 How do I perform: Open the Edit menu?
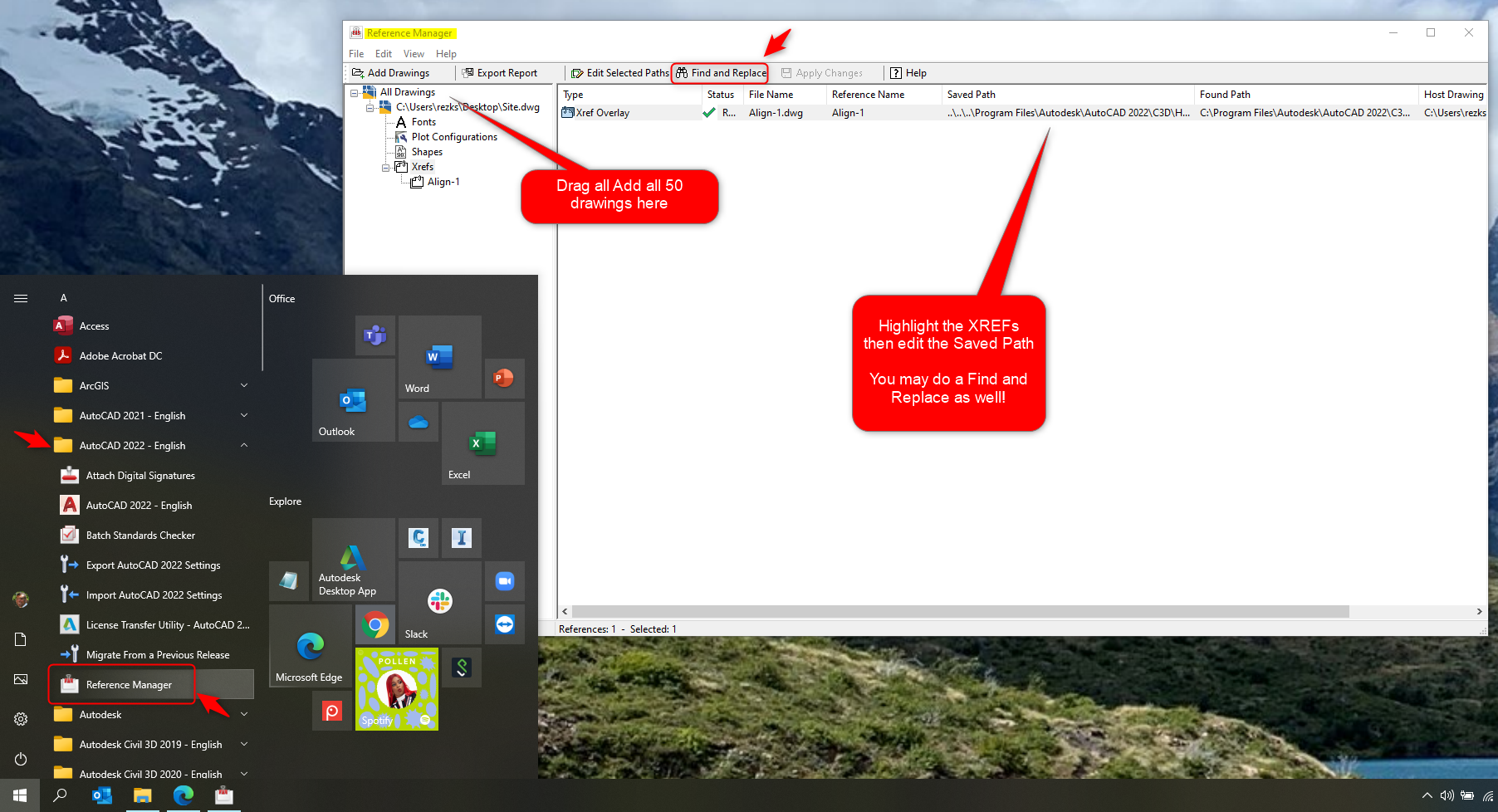pyautogui.click(x=383, y=53)
